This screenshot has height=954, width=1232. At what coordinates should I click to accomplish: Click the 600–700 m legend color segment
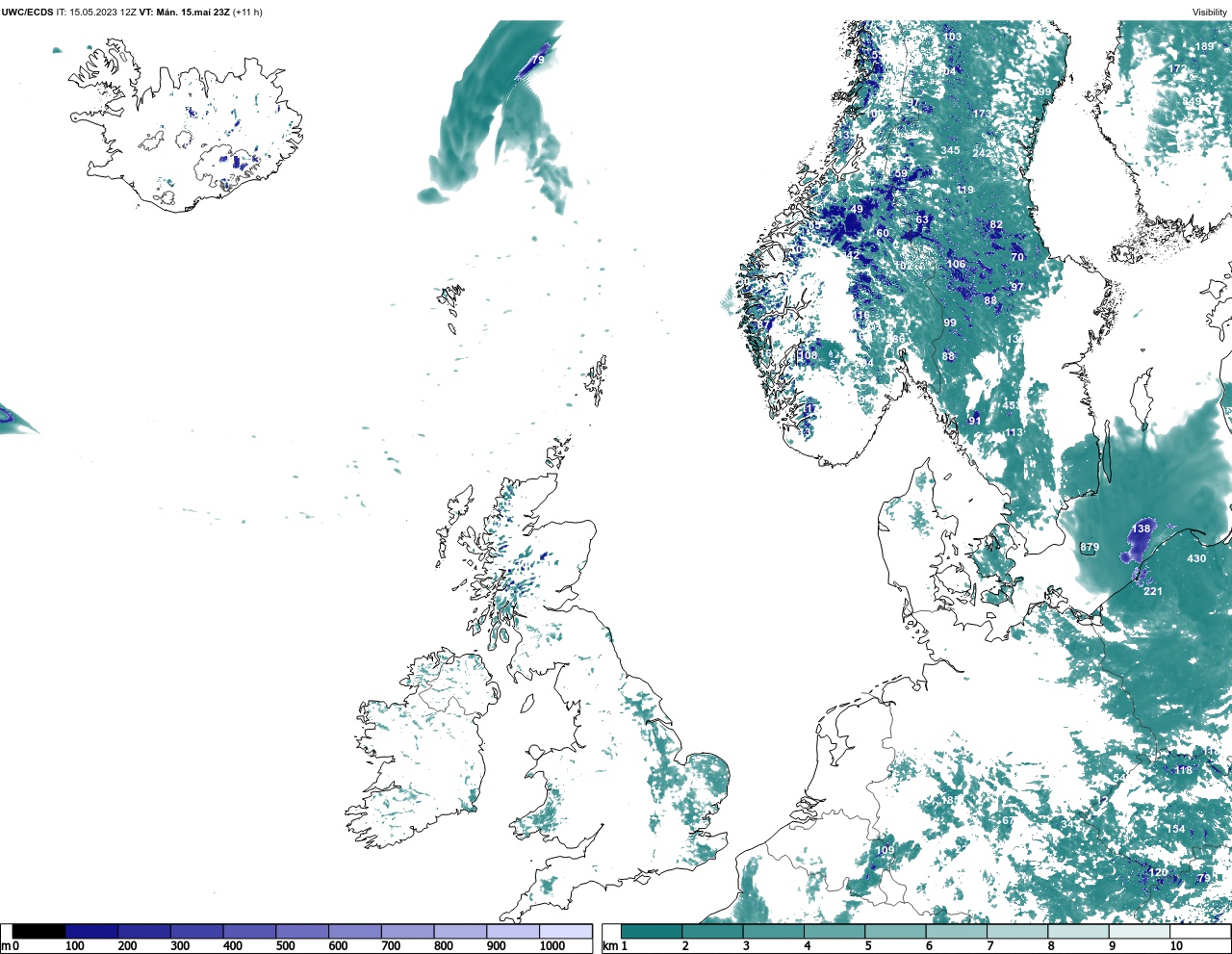[x=354, y=931]
